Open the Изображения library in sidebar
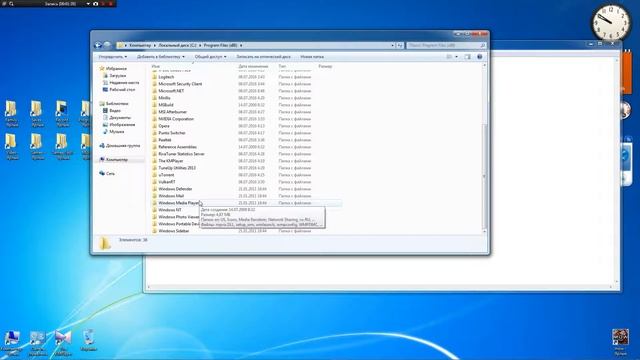The height and width of the screenshot is (360, 640). (122, 124)
